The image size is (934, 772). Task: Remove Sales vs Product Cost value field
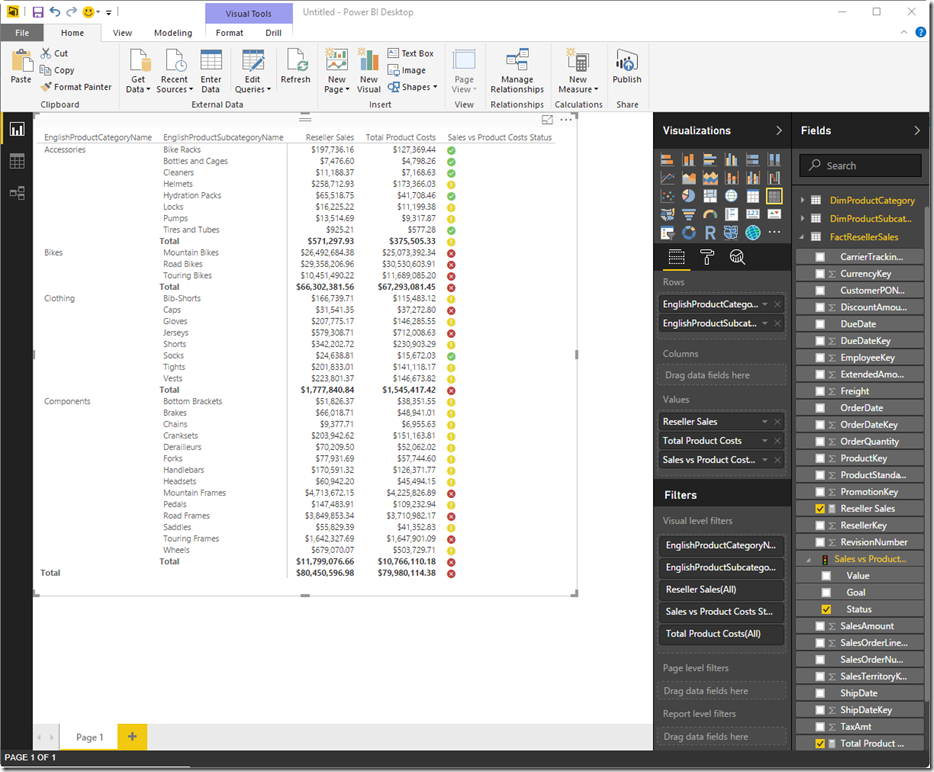(777, 460)
